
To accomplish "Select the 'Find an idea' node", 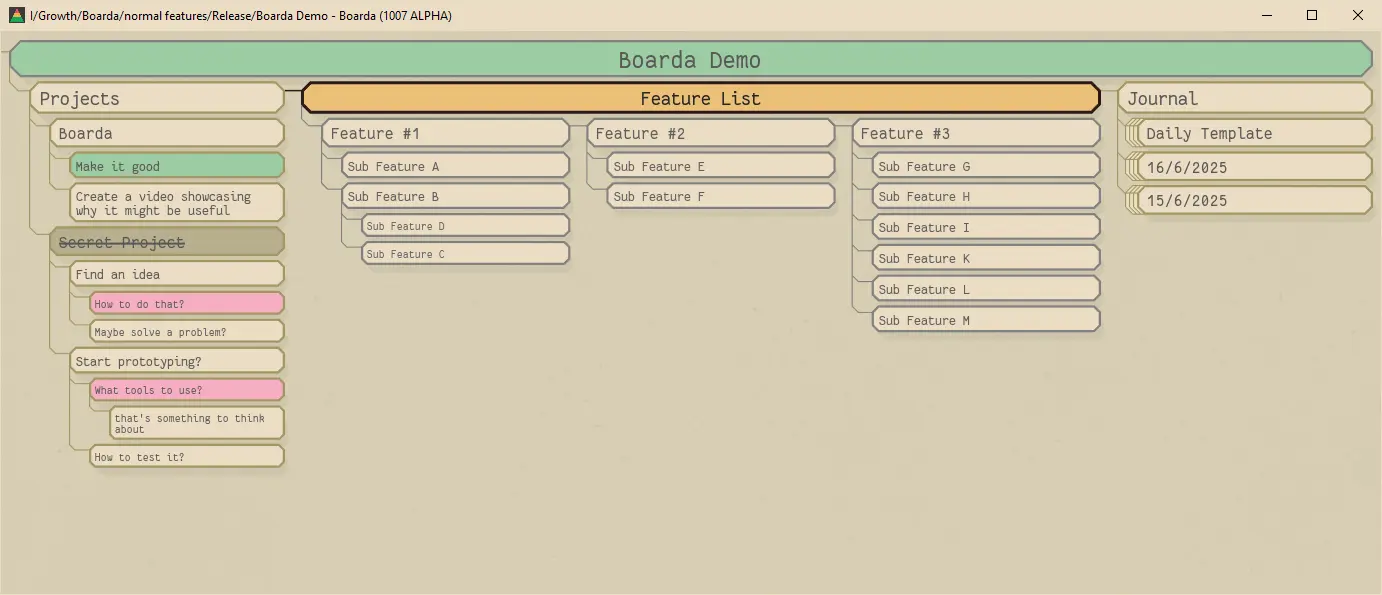I will (x=177, y=274).
